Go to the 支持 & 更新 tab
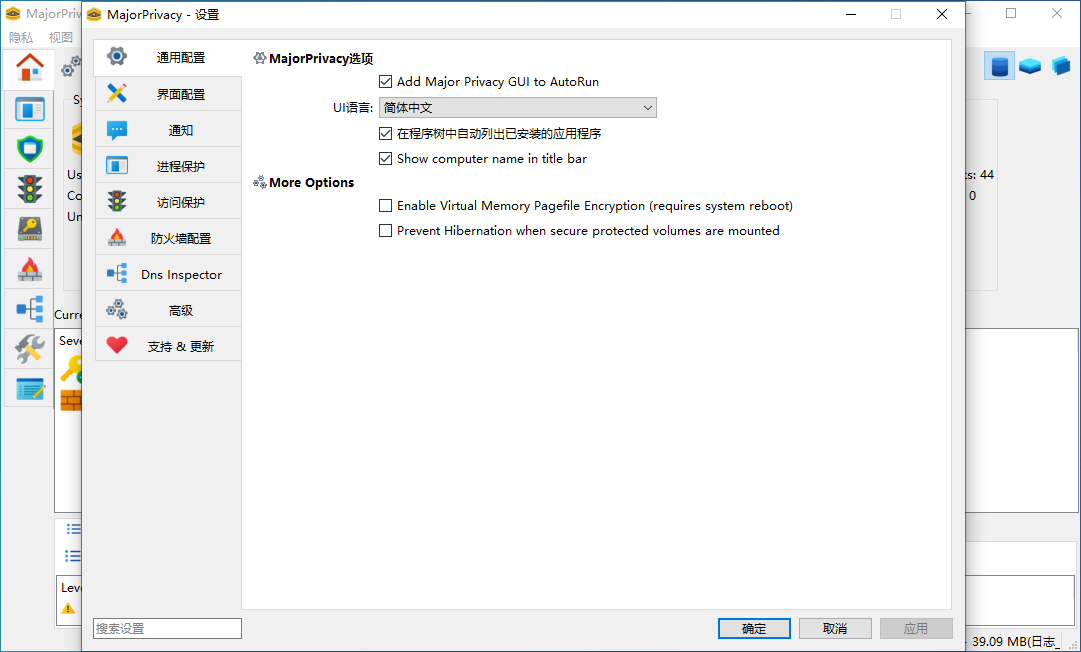 (168, 345)
